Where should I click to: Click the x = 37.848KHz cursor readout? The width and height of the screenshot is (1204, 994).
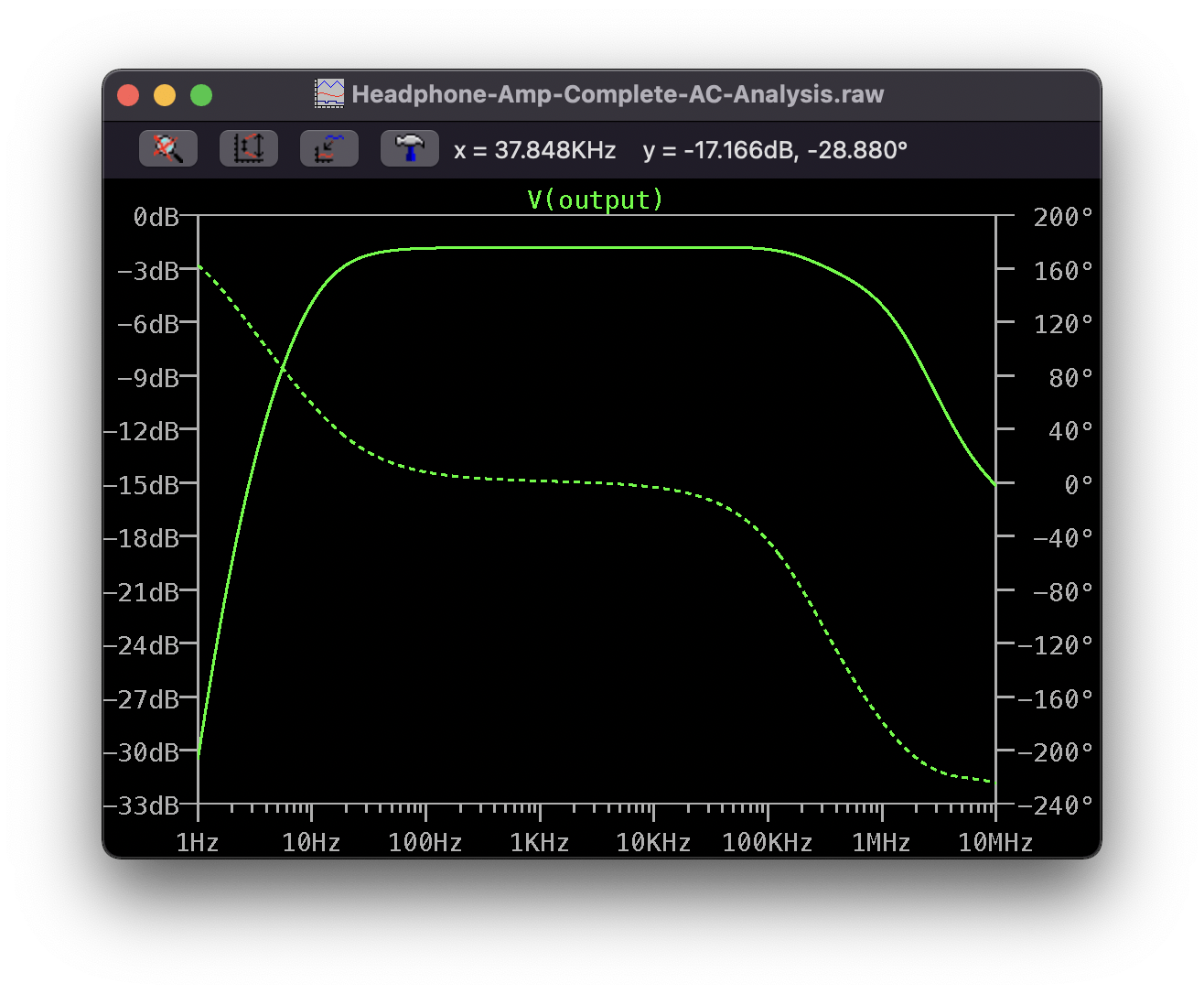coord(535,150)
